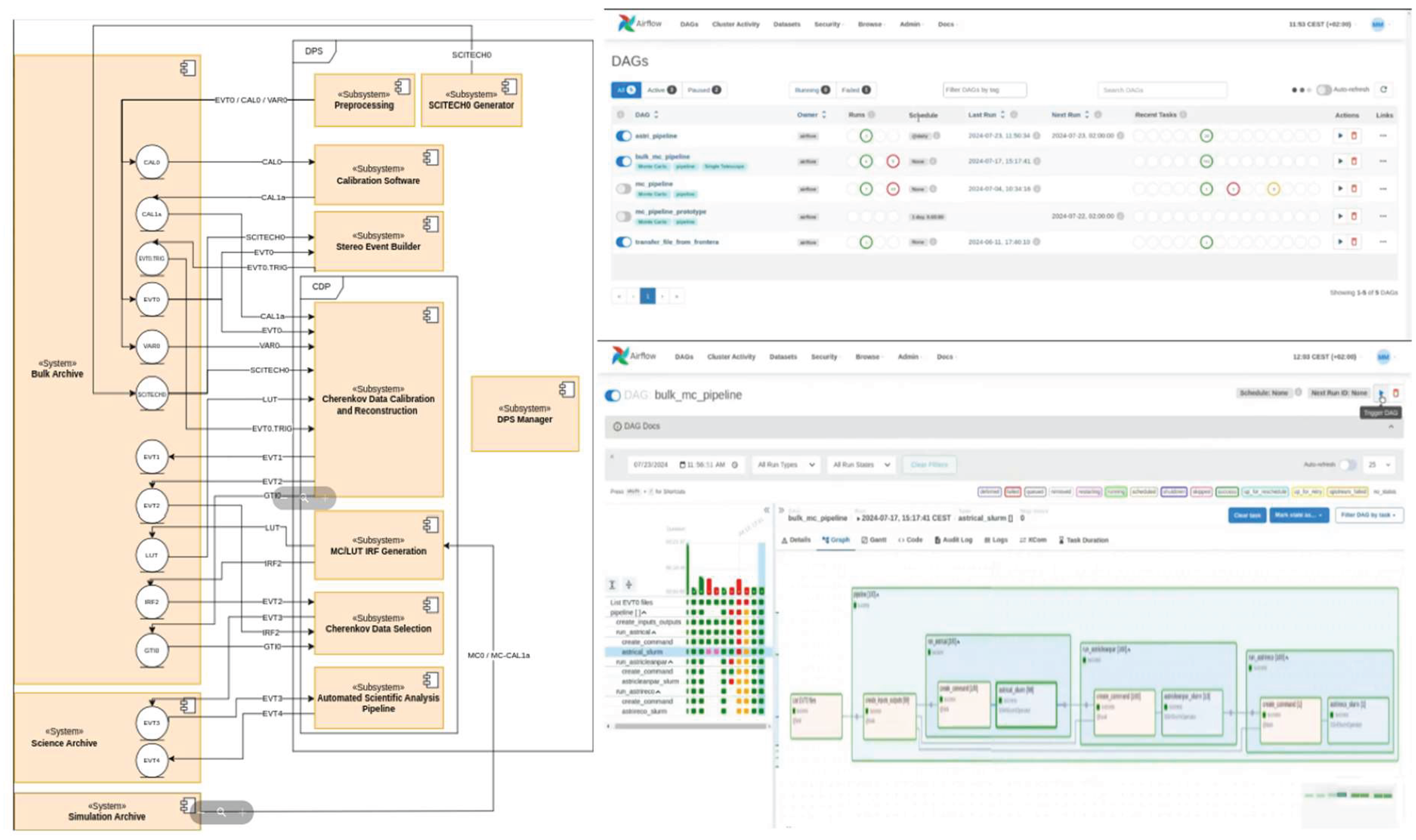Open the All Run States dropdown

pos(861,465)
